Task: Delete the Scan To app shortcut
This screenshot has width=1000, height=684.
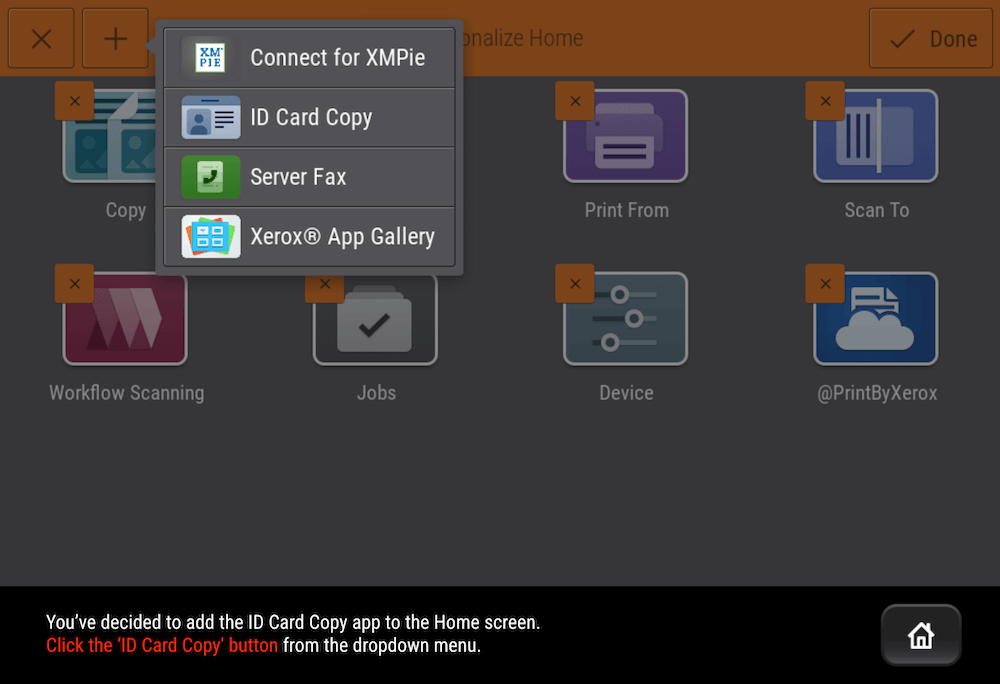Action: (825, 101)
